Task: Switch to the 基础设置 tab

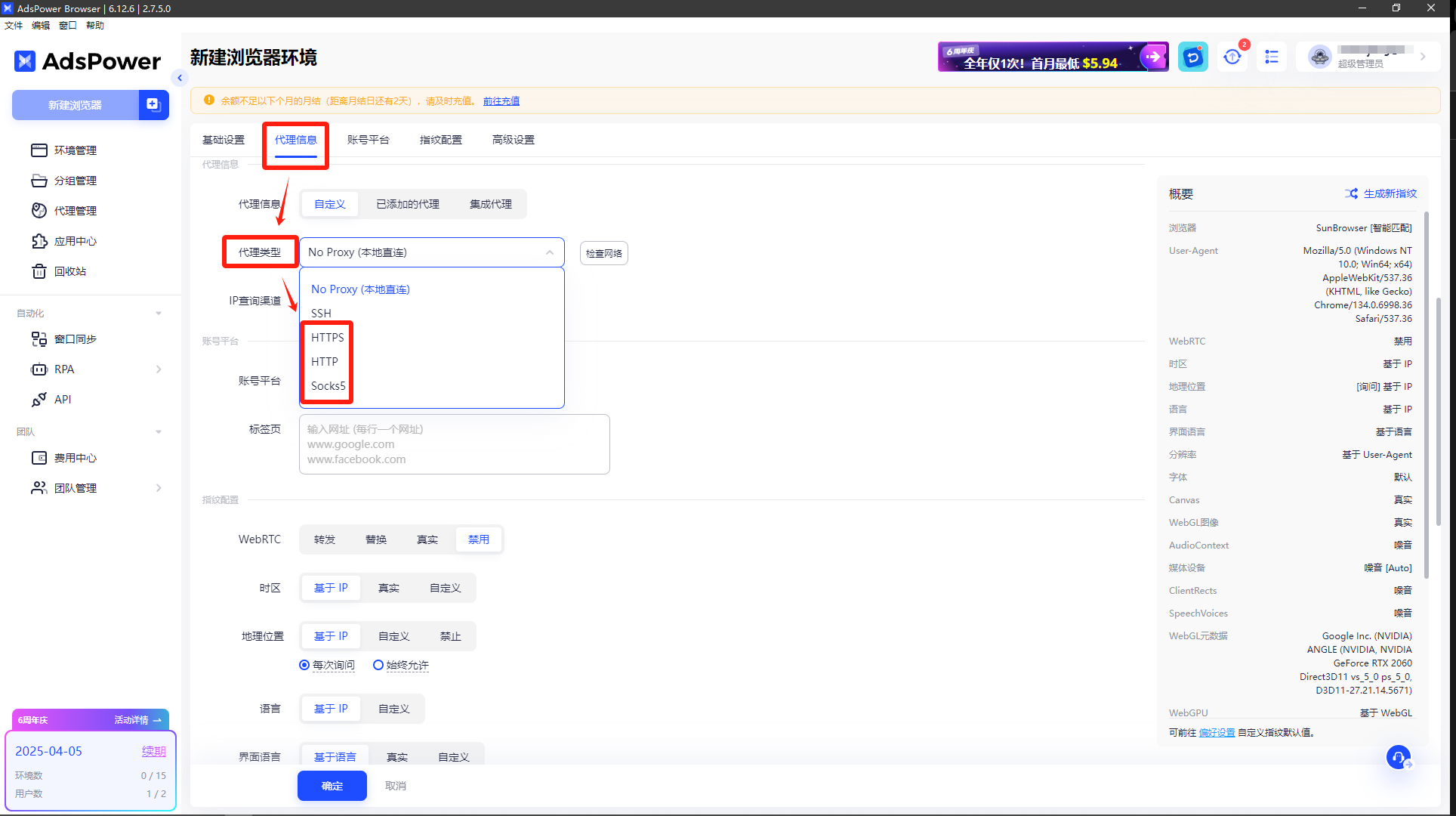Action: [224, 139]
